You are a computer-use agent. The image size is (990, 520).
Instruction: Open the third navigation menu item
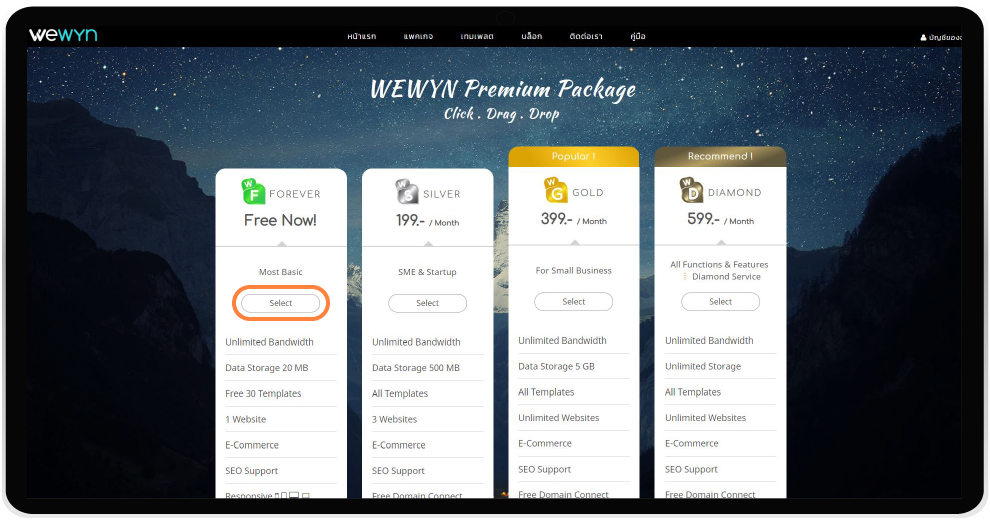(x=477, y=37)
